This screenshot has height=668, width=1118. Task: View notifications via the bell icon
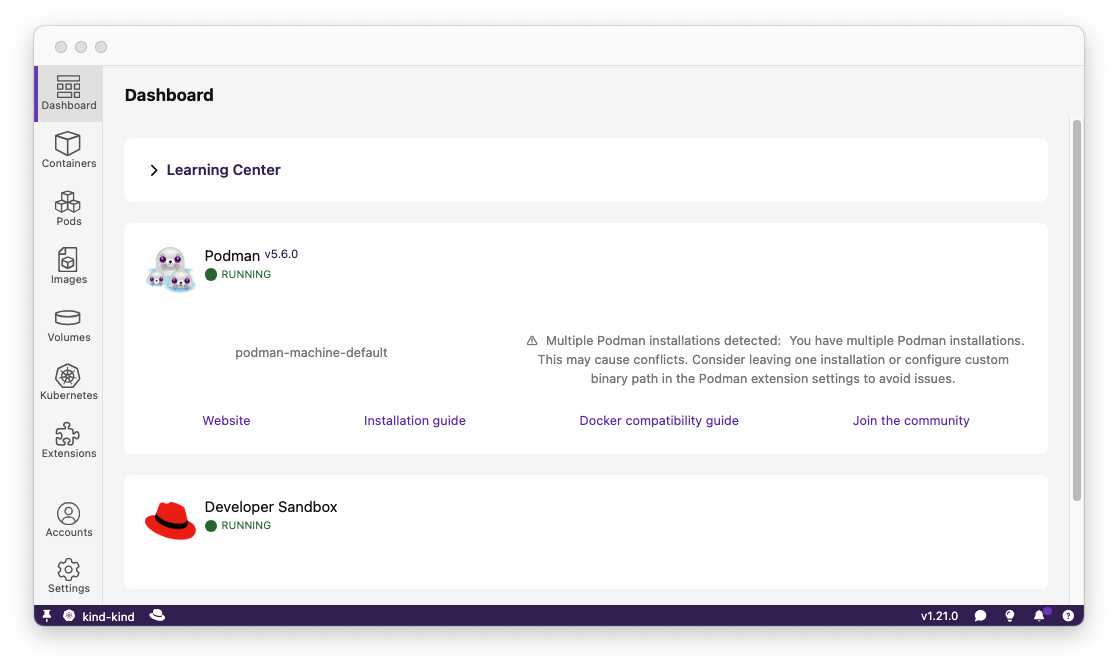[x=1039, y=615]
